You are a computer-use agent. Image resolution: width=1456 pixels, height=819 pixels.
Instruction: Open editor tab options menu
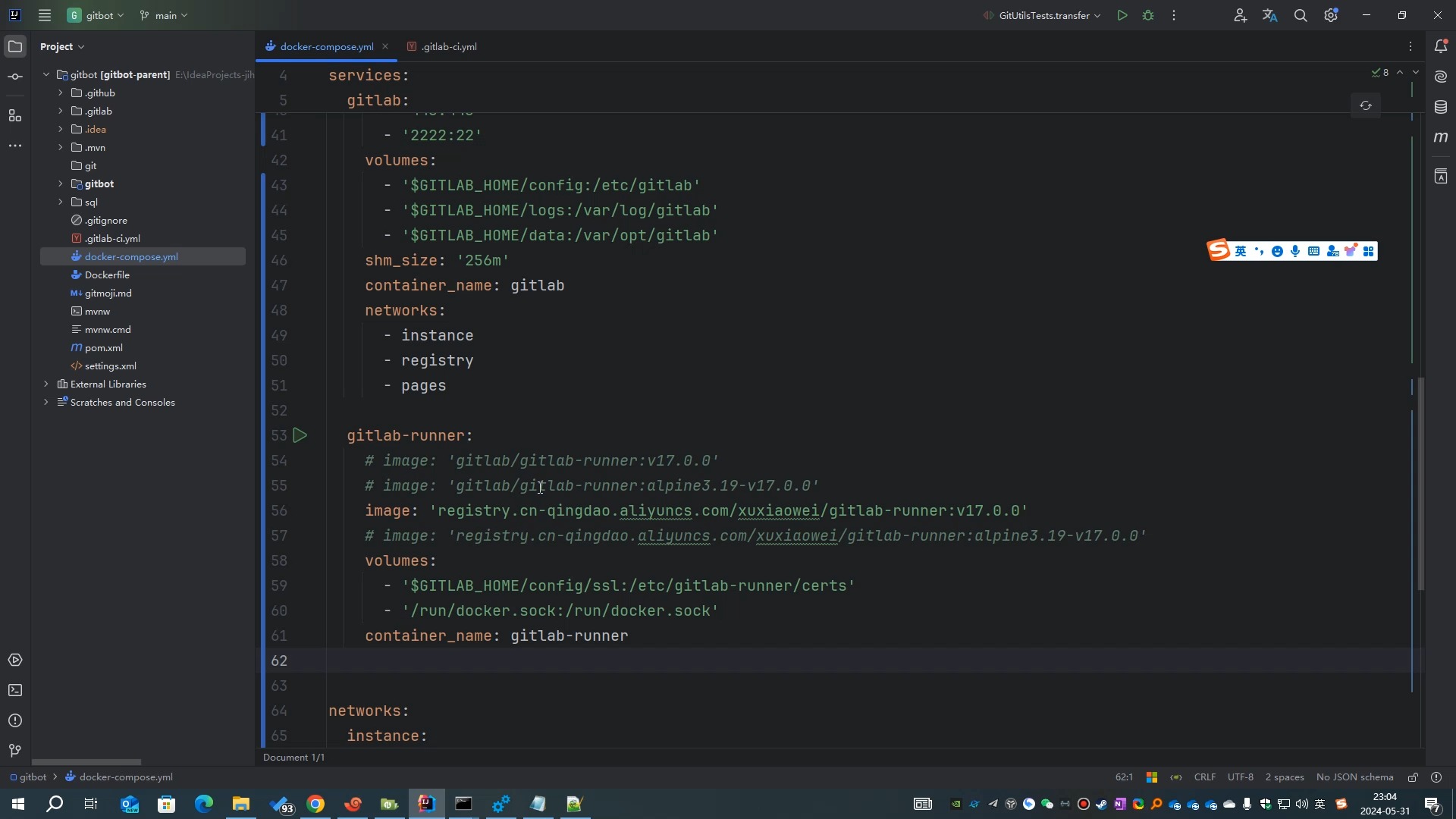1410,46
